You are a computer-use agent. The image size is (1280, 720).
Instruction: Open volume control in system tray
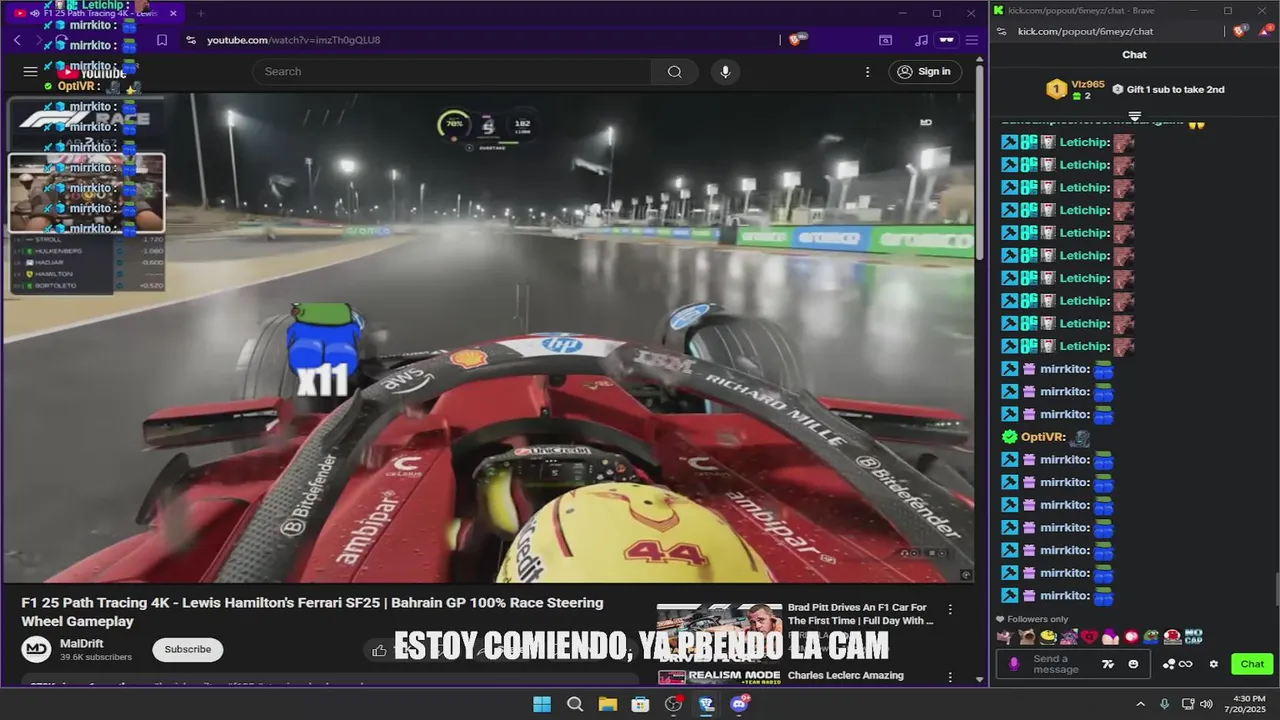click(1207, 704)
